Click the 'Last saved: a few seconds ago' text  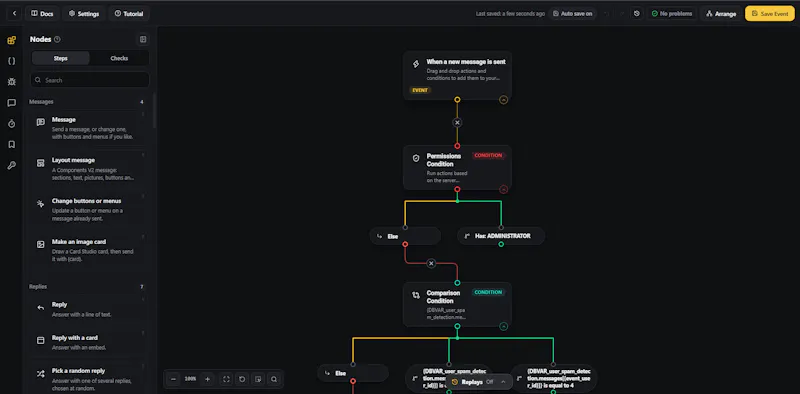point(510,14)
